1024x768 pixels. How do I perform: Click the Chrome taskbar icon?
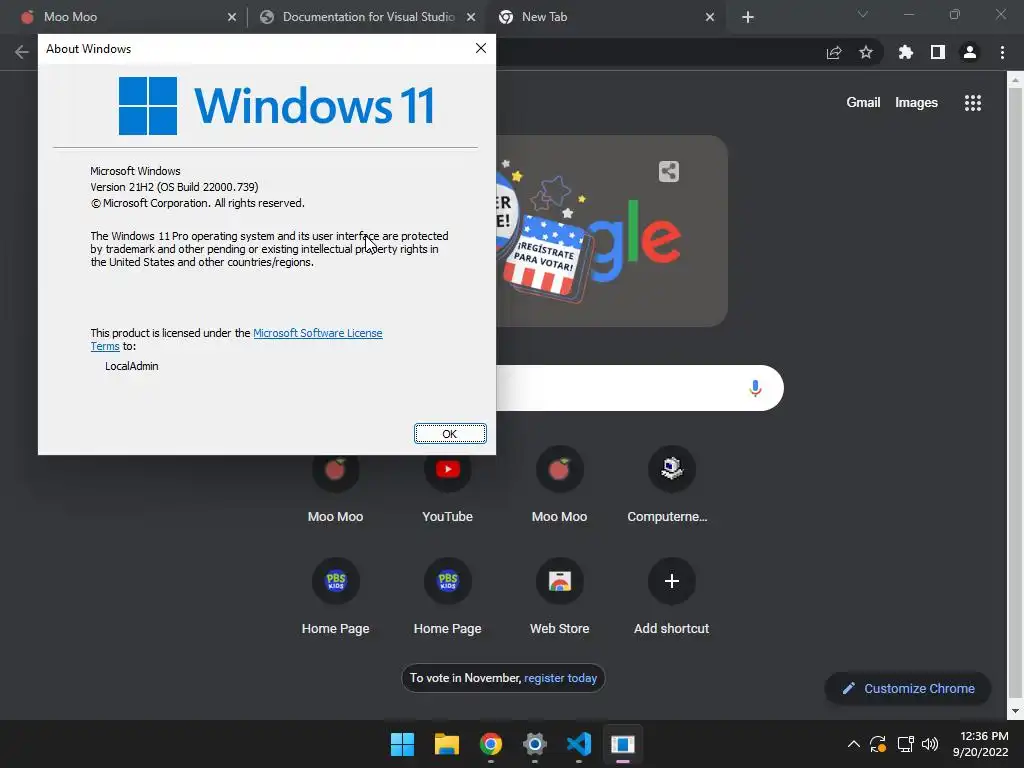[490, 744]
